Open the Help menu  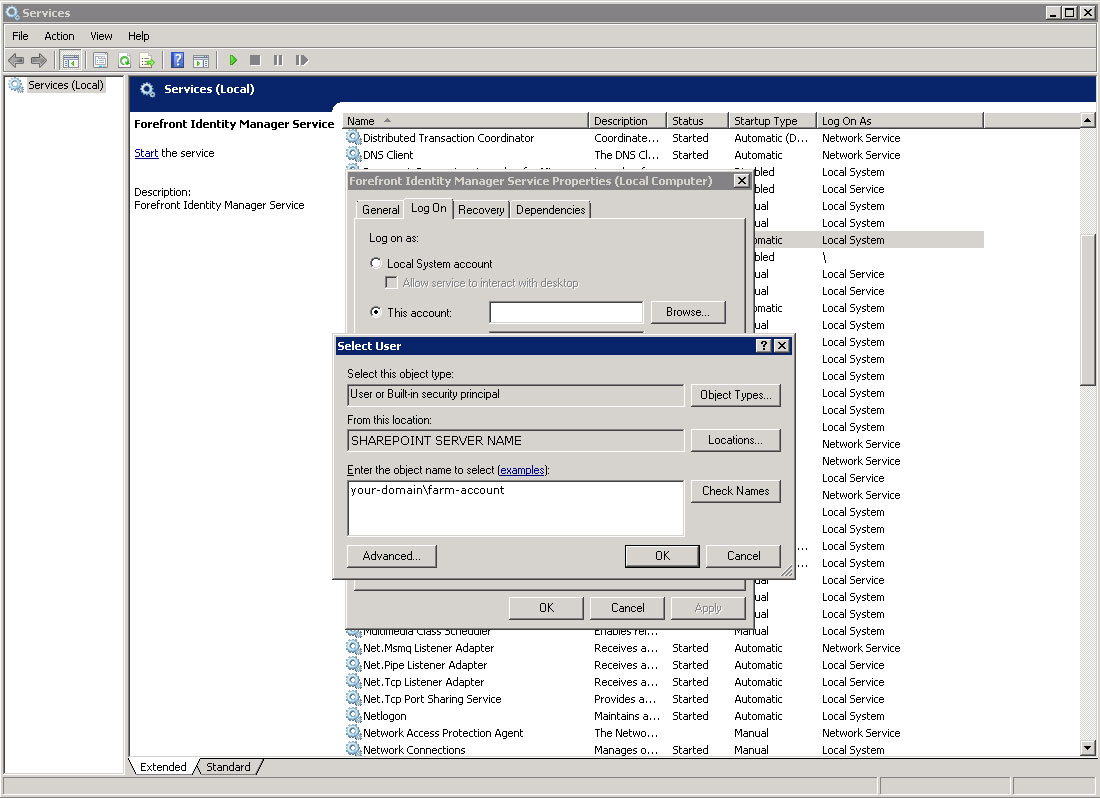pos(138,36)
